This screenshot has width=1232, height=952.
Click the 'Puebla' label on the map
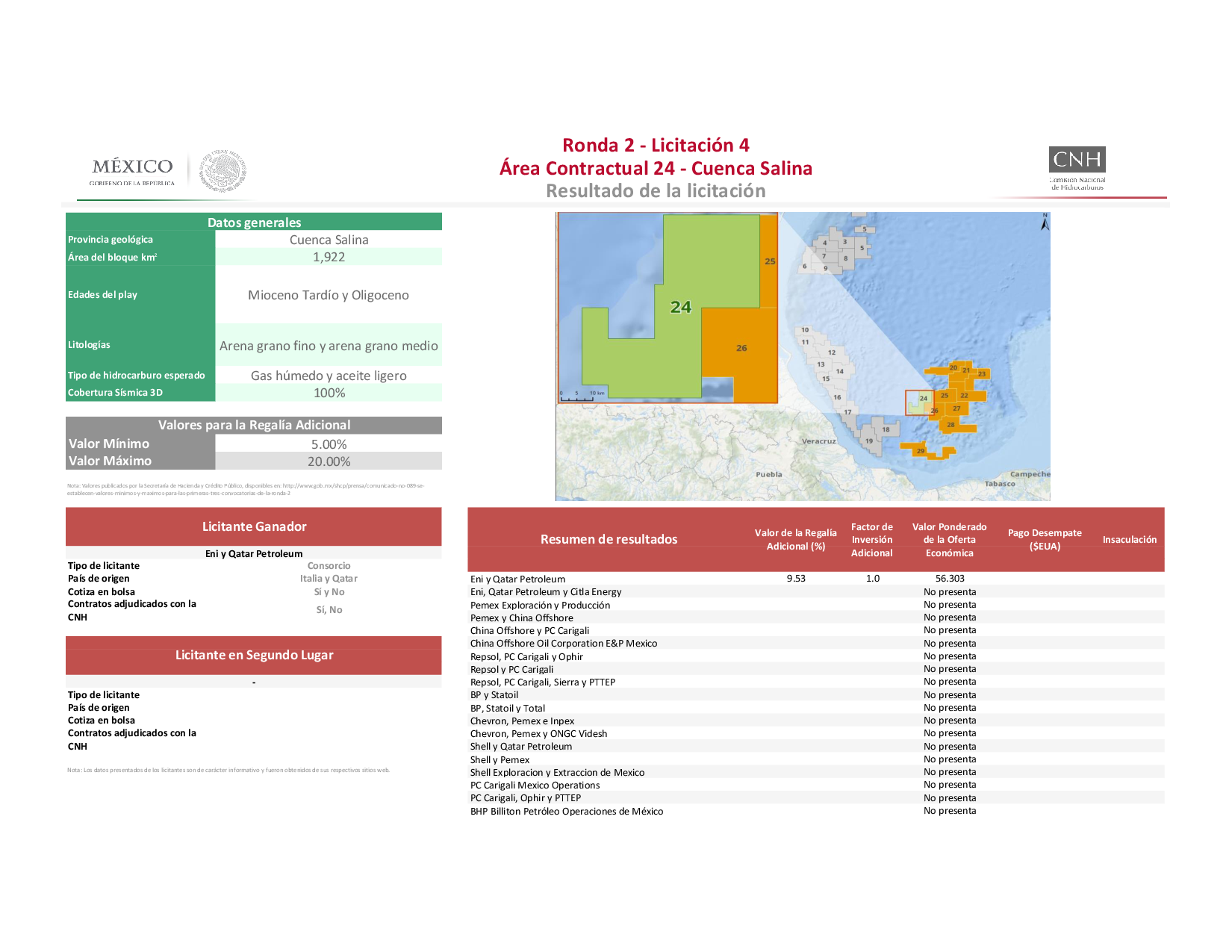pyautogui.click(x=768, y=474)
